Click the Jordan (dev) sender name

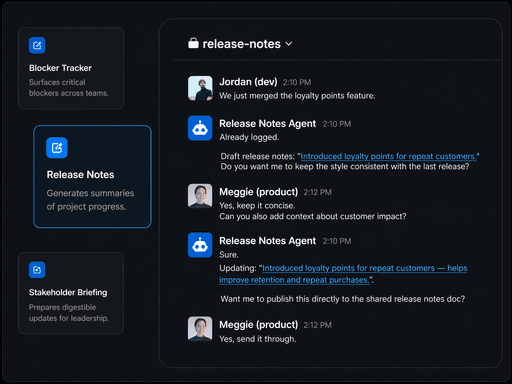248,82
